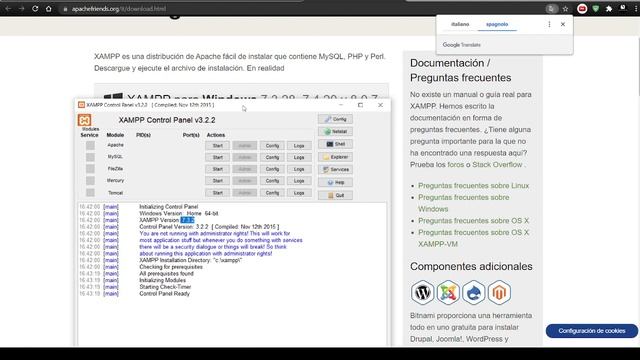Screen dimensions: 640x360
Task: Open Help in XAMPP Control Panel
Action: (x=335, y=182)
